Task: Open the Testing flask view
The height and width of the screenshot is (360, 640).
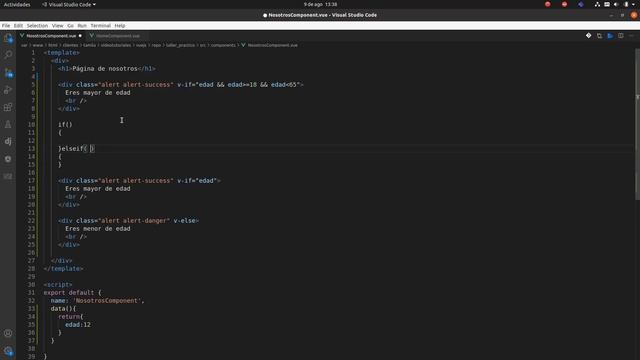Action: [8, 124]
